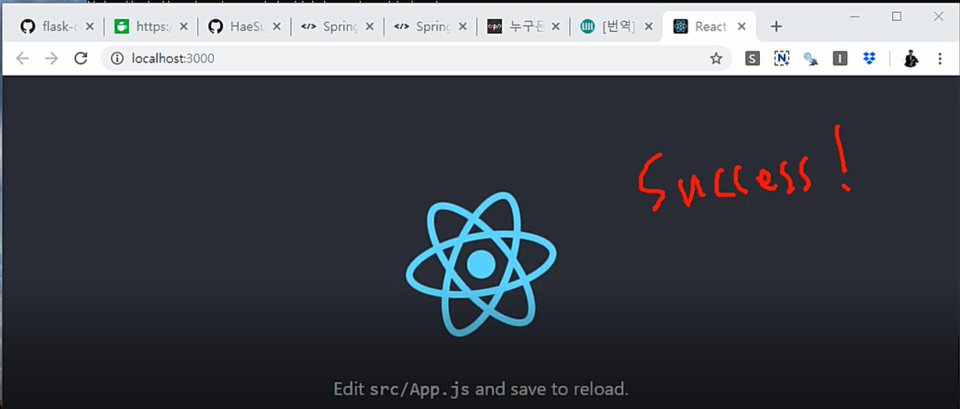The width and height of the screenshot is (960, 409).
Task: Open the Chrome profile avatar
Action: coord(911,59)
